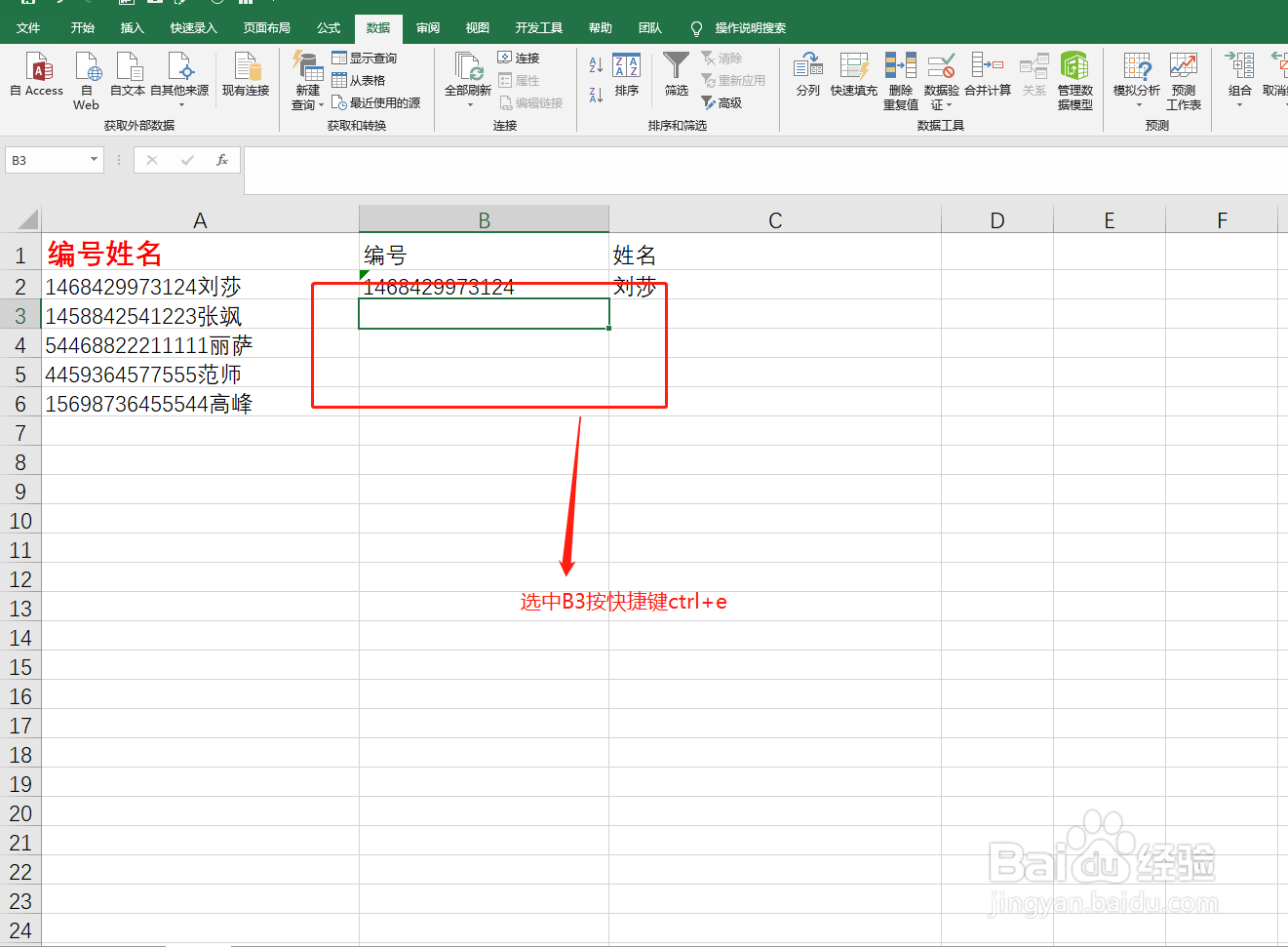Switch to the 插入 tab

tap(133, 28)
